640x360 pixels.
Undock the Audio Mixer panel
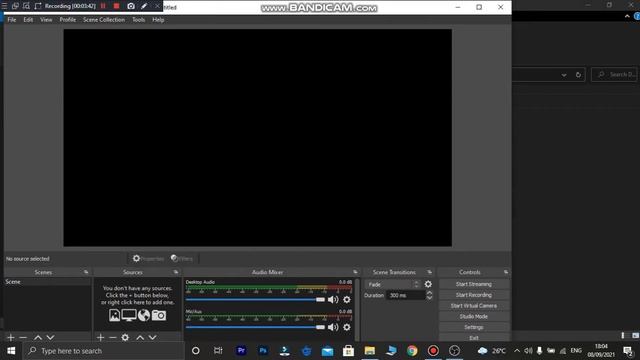355,272
